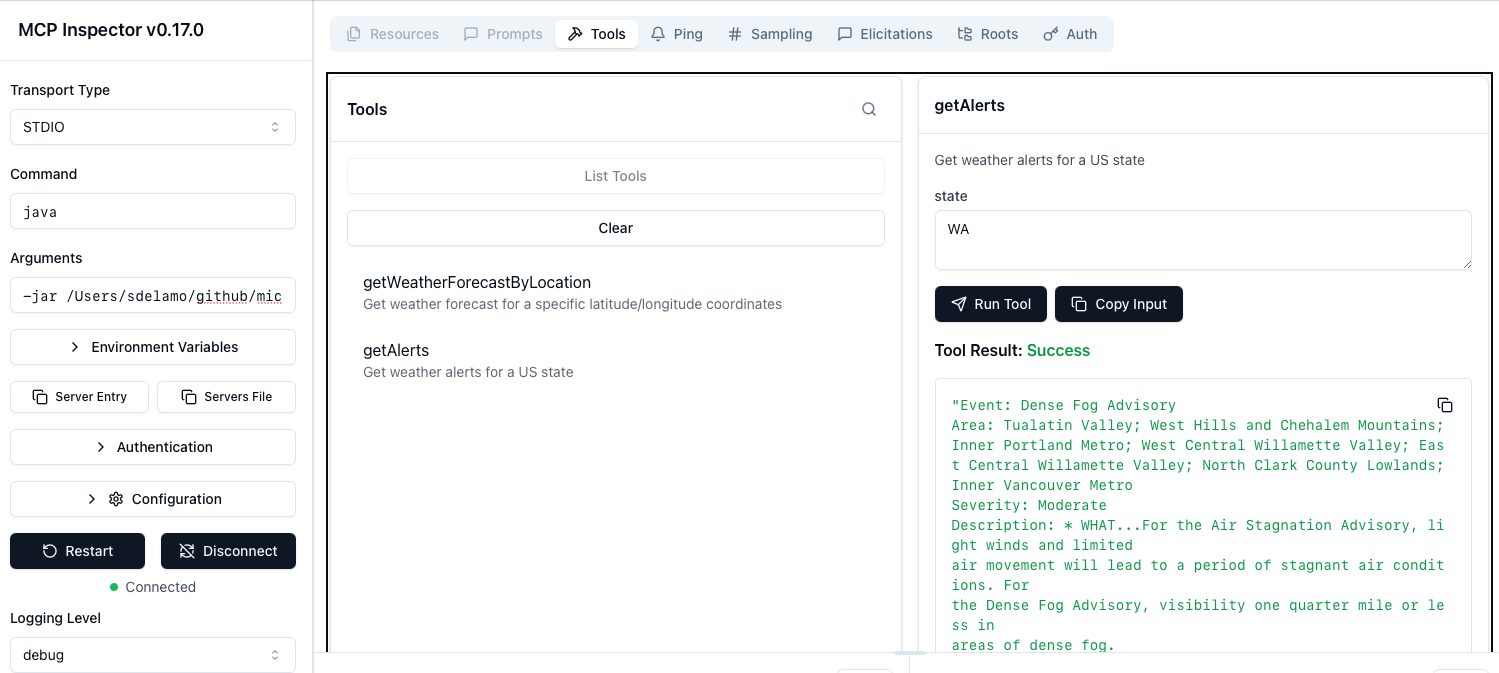Expand the Configuration section
The height and width of the screenshot is (673, 1499).
click(153, 499)
